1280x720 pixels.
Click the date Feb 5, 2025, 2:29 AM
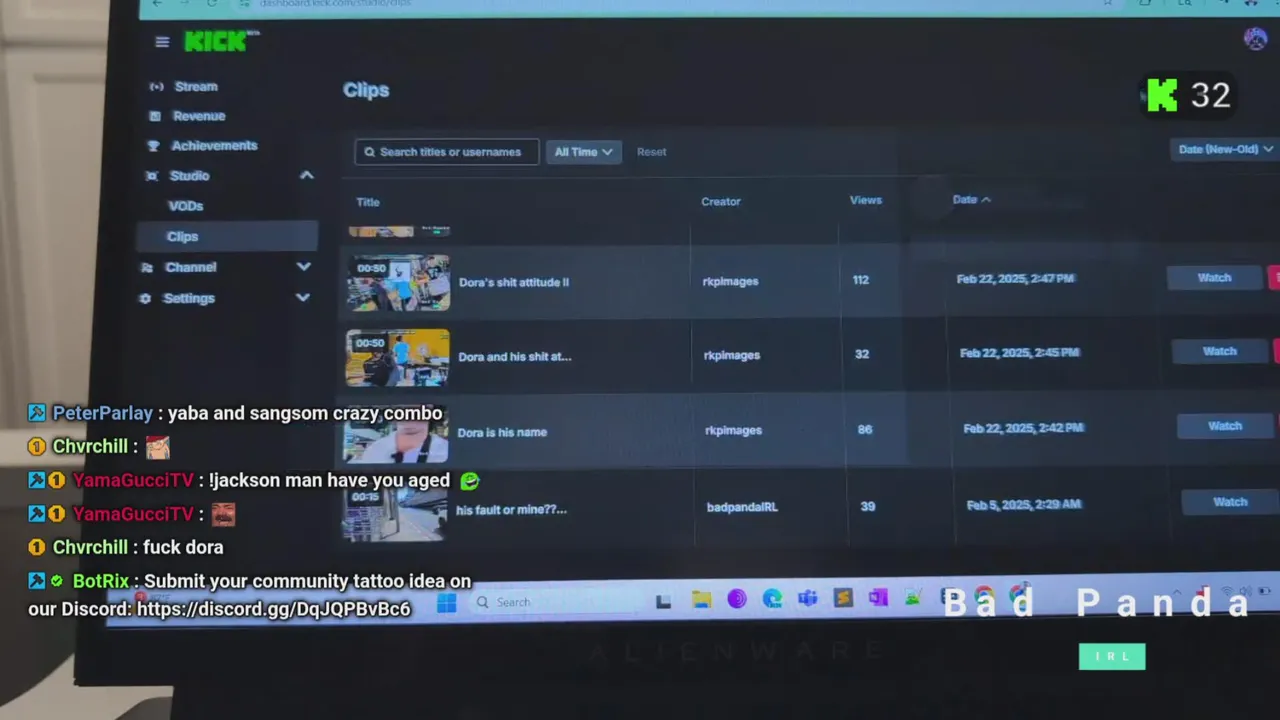coord(1024,505)
